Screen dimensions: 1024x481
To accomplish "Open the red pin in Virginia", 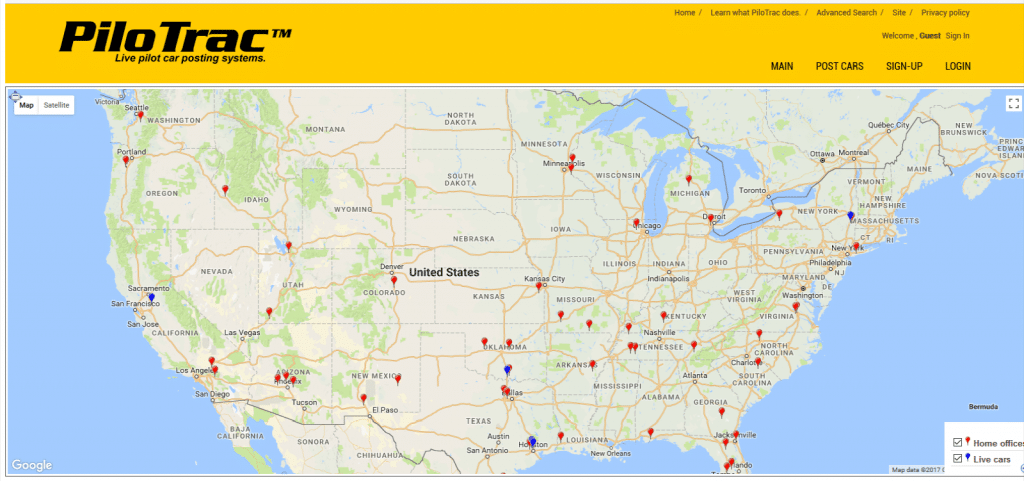I will 795,306.
